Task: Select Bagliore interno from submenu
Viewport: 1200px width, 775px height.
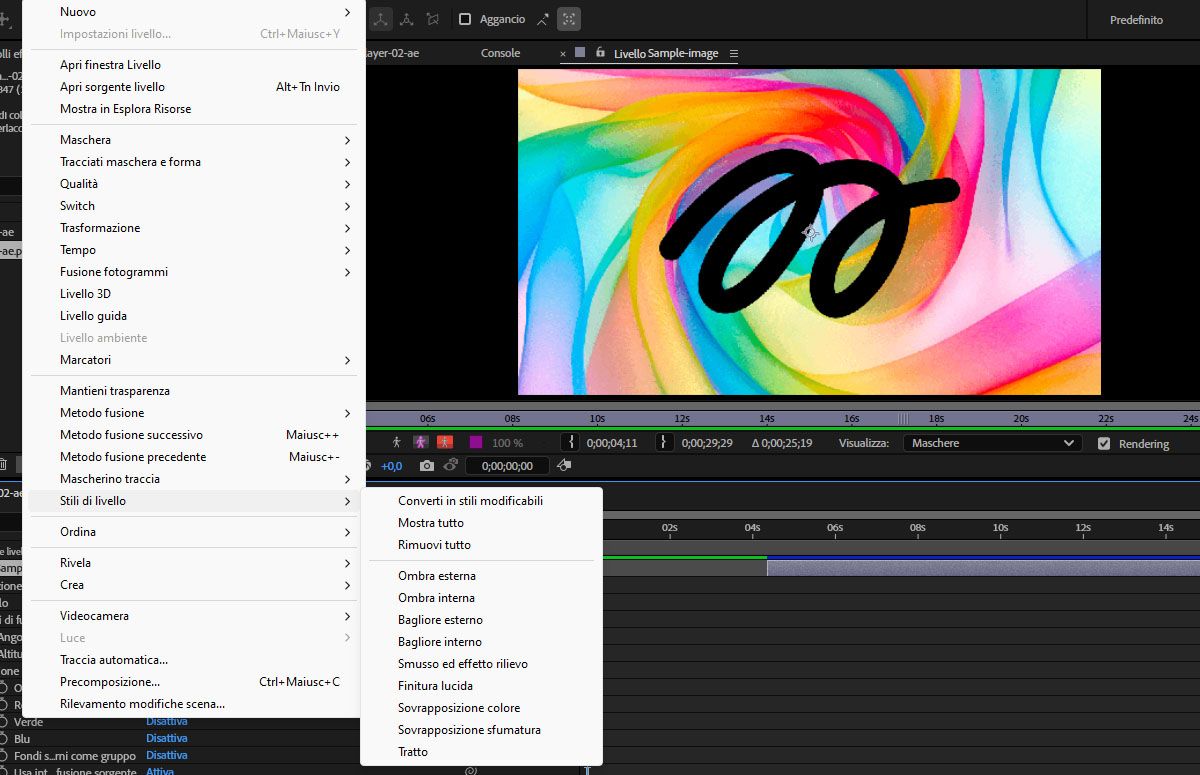Action: pos(440,642)
